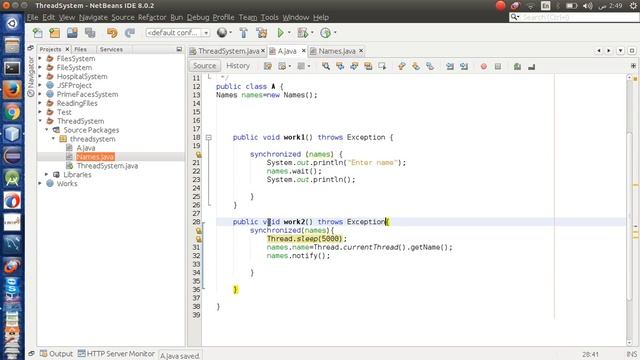Click the Redo arrow icon
This screenshot has height=360, width=640.
(130, 33)
